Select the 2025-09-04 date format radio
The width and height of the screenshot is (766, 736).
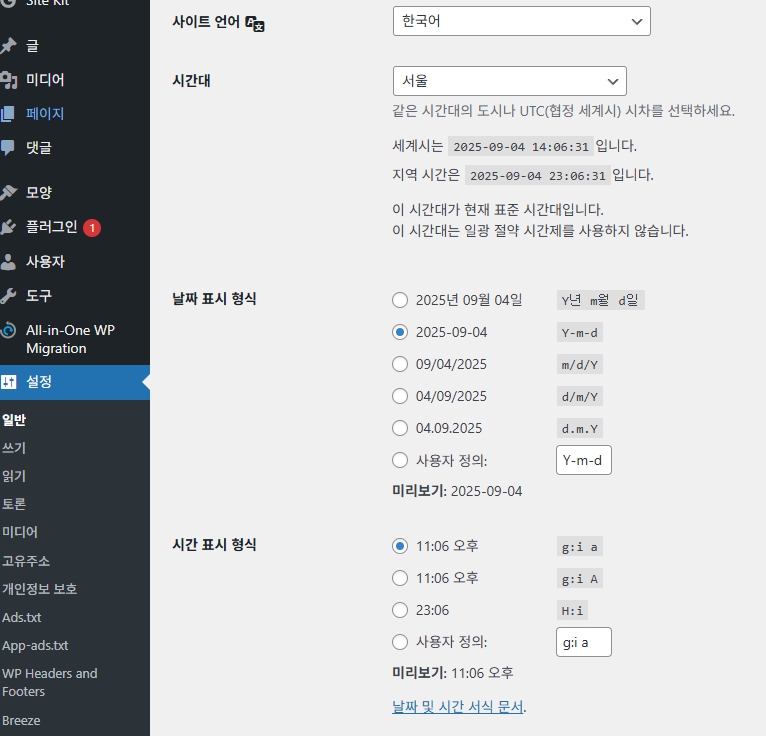pyautogui.click(x=400, y=332)
